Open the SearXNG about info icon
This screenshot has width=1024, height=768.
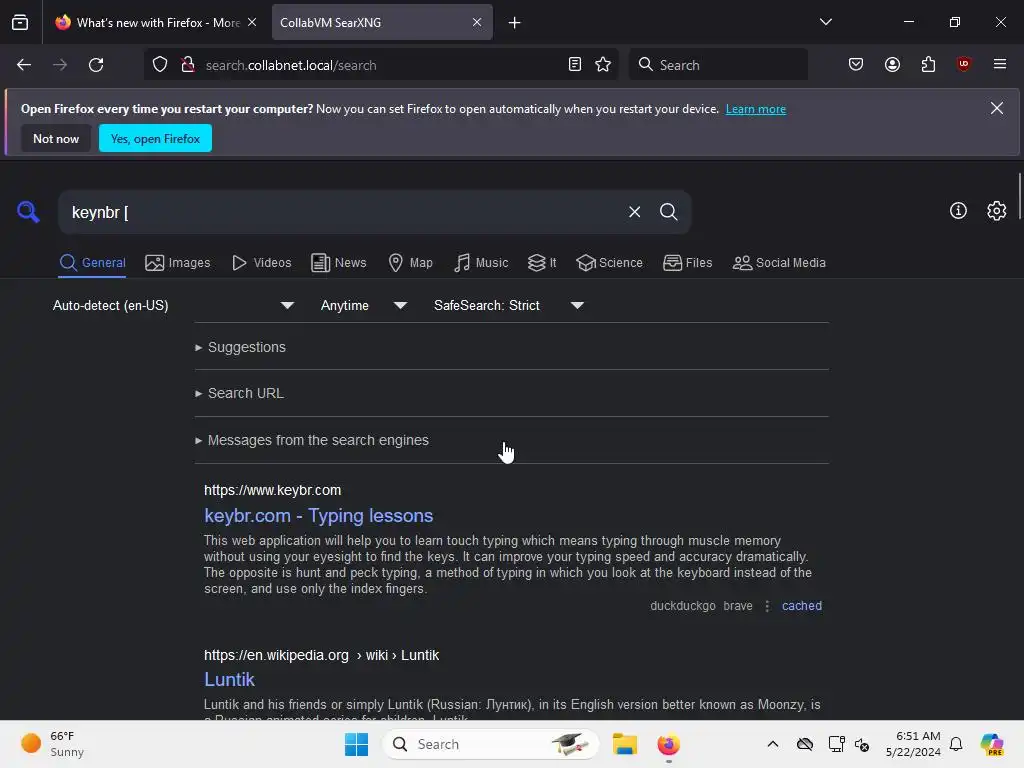click(958, 211)
